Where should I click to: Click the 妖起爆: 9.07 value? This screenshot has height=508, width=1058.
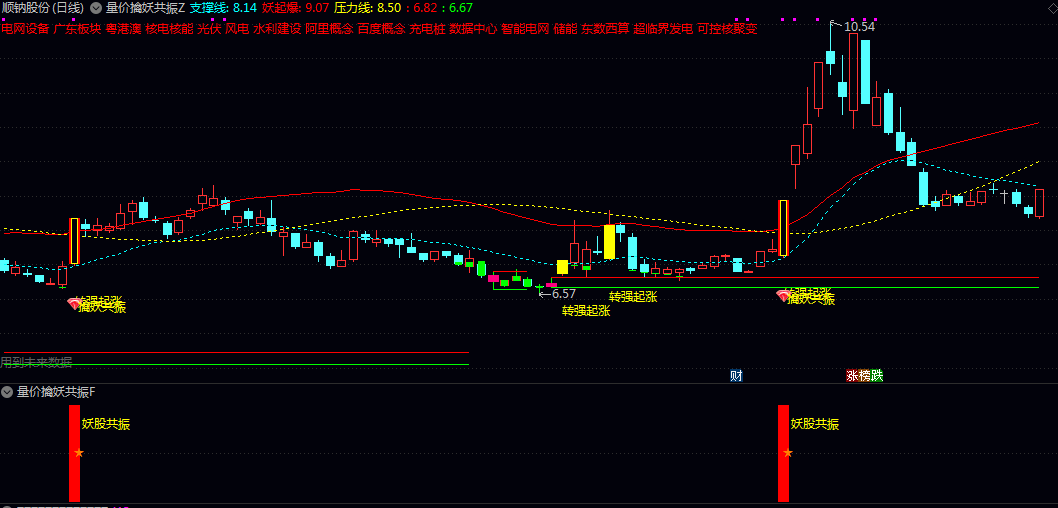point(296,9)
